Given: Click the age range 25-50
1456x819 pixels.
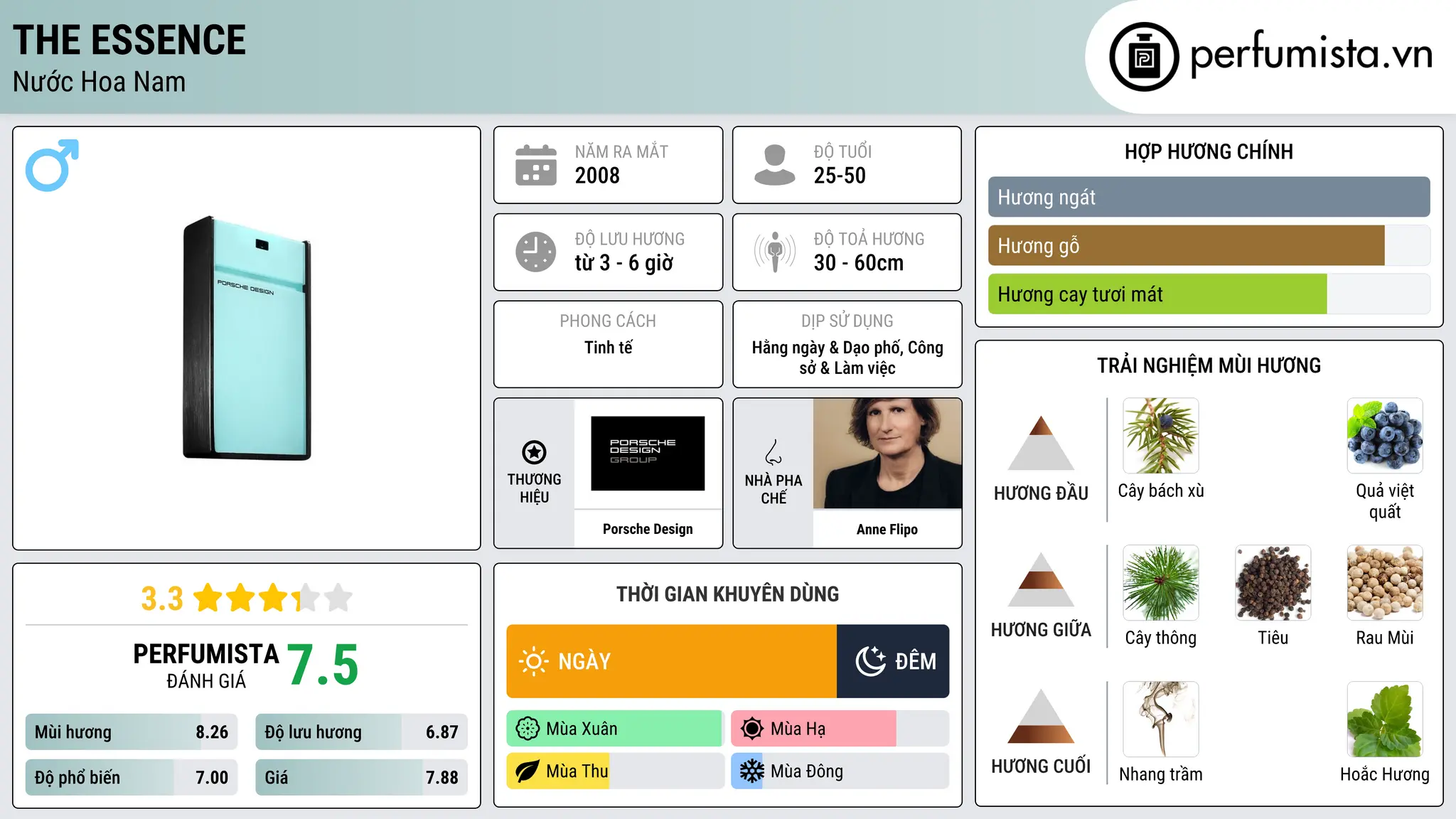Looking at the screenshot, I should click(840, 176).
